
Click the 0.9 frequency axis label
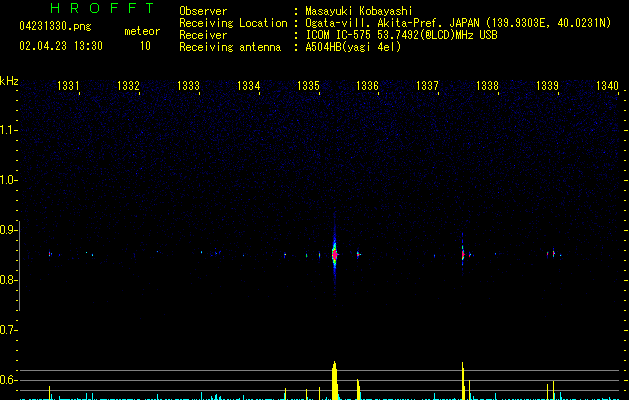pyautogui.click(x=8, y=230)
